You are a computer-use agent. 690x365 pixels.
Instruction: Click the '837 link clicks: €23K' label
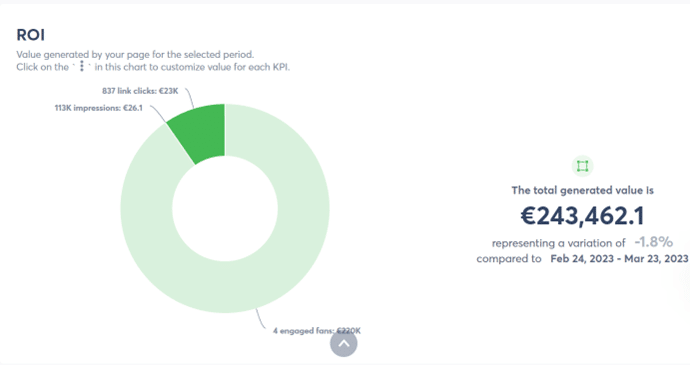pos(140,91)
